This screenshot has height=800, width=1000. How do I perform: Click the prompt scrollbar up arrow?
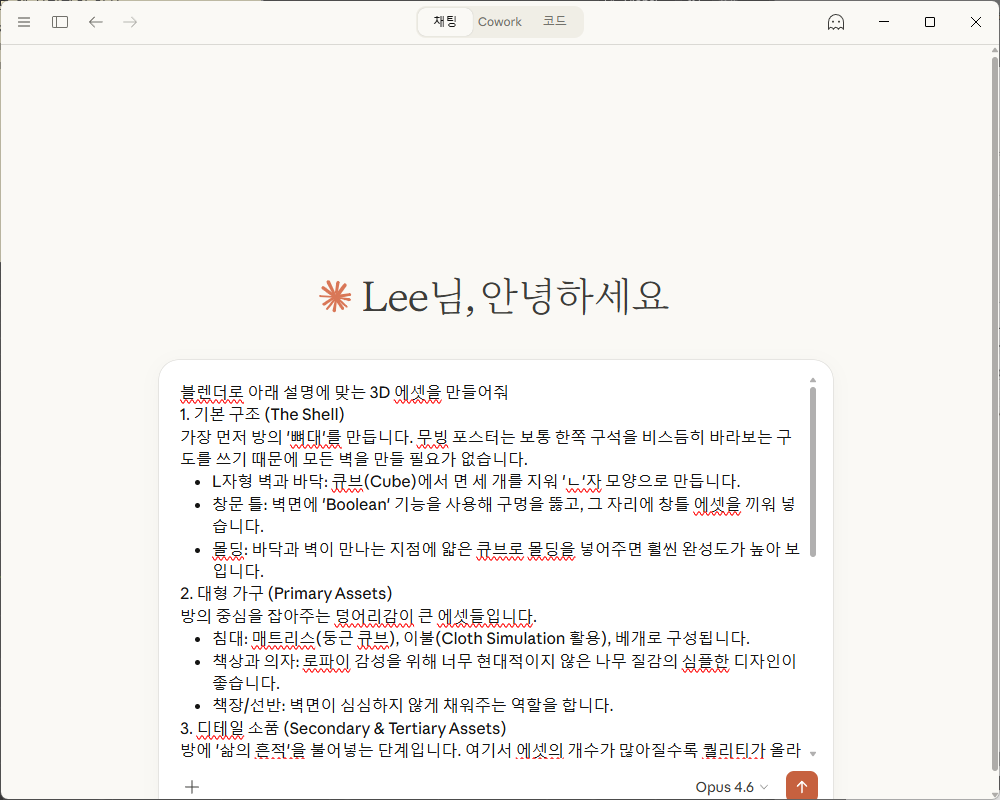[x=813, y=381]
